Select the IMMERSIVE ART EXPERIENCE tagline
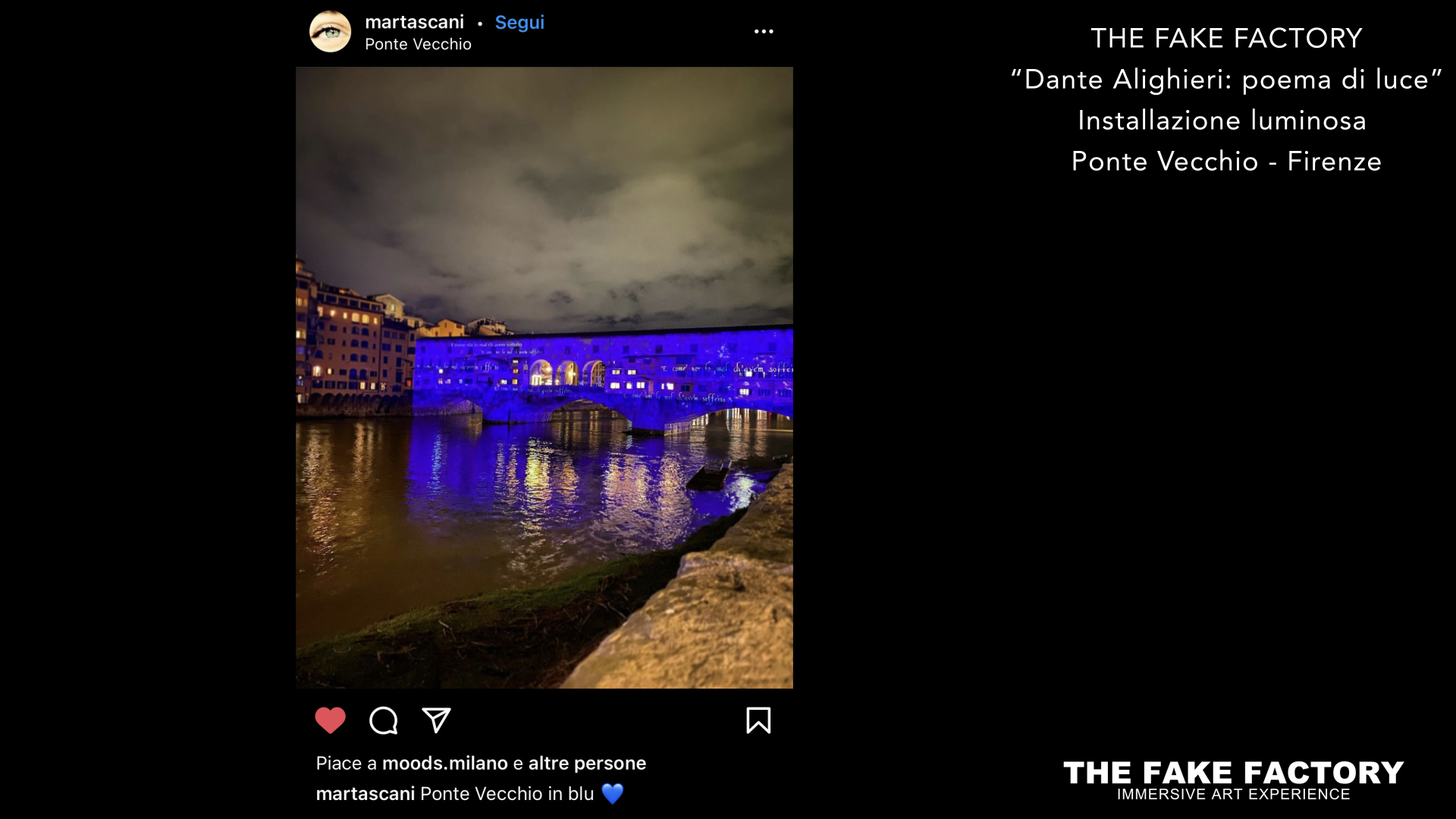1456x819 pixels. click(x=1233, y=794)
